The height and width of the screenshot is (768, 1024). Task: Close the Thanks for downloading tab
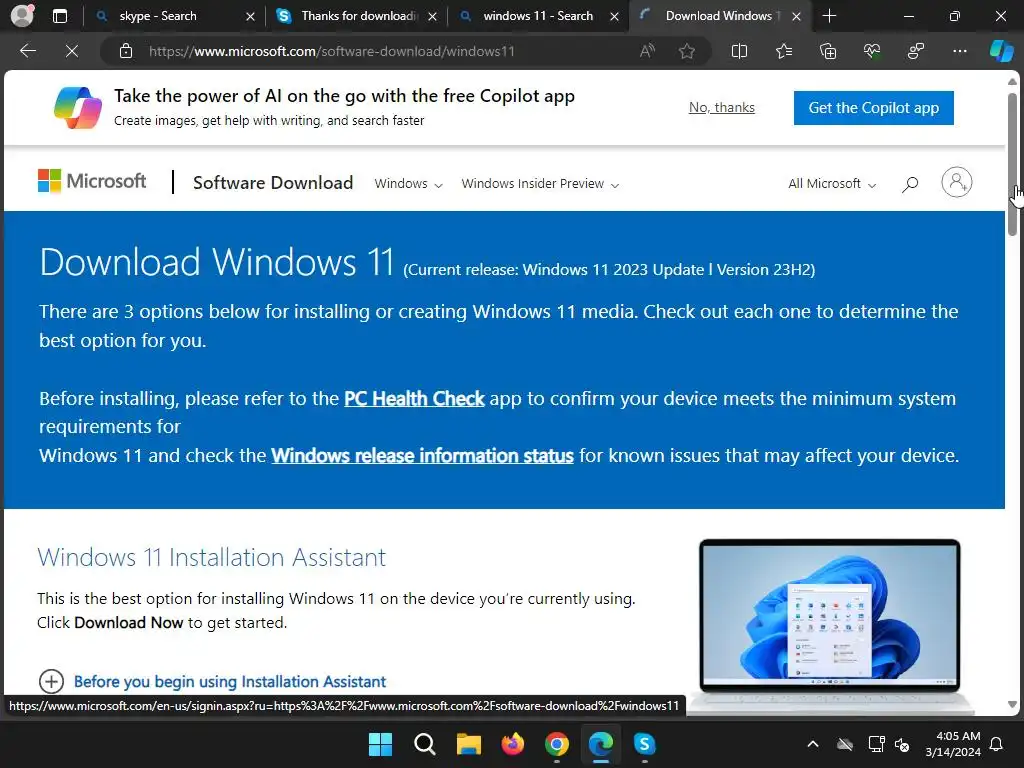pyautogui.click(x=432, y=16)
